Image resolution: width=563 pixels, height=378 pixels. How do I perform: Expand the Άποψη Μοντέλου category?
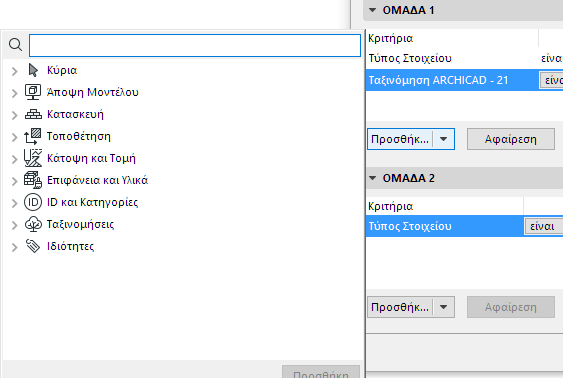click(14, 93)
